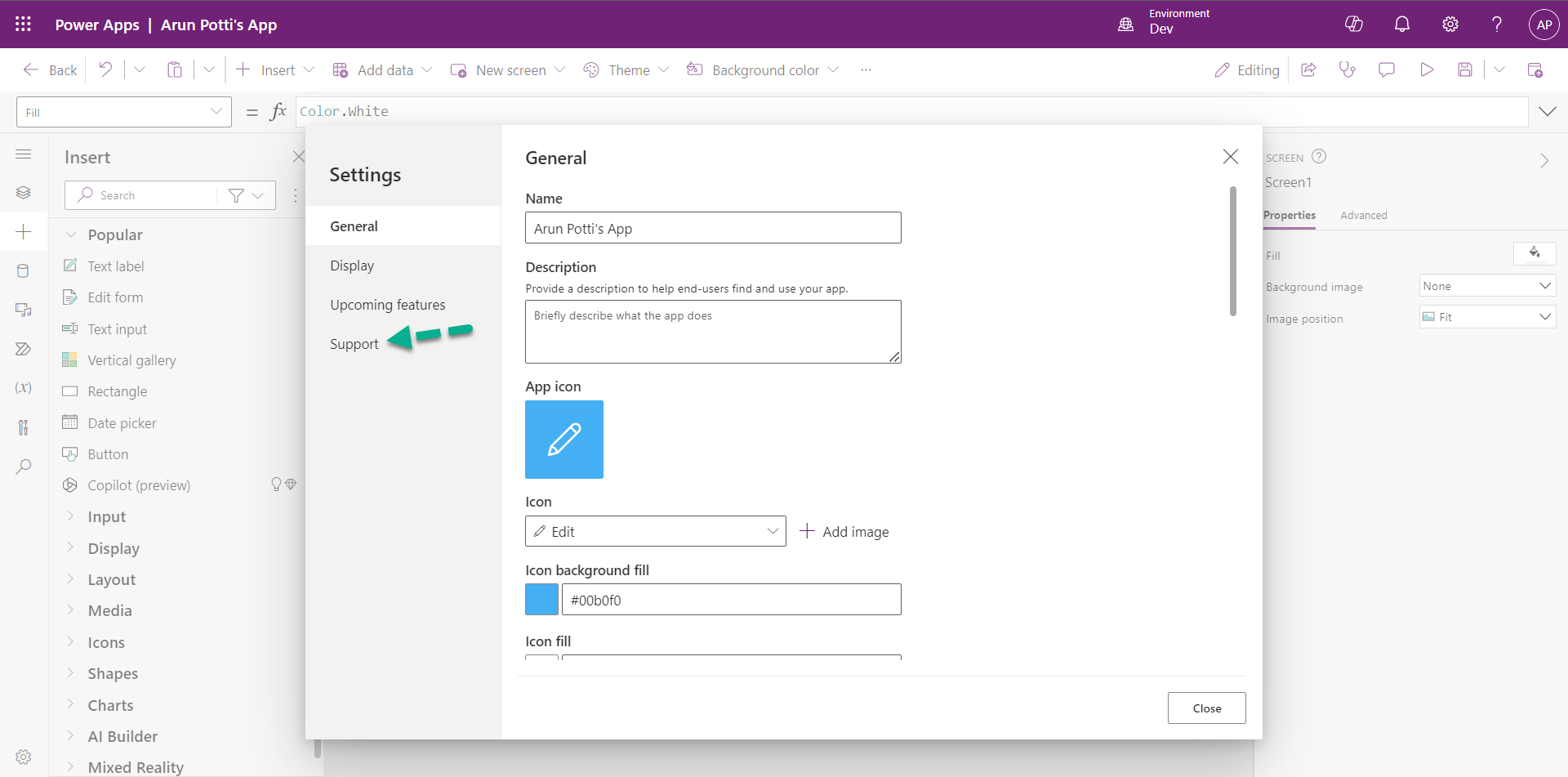
Task: Open the Variables panel
Action: (24, 387)
